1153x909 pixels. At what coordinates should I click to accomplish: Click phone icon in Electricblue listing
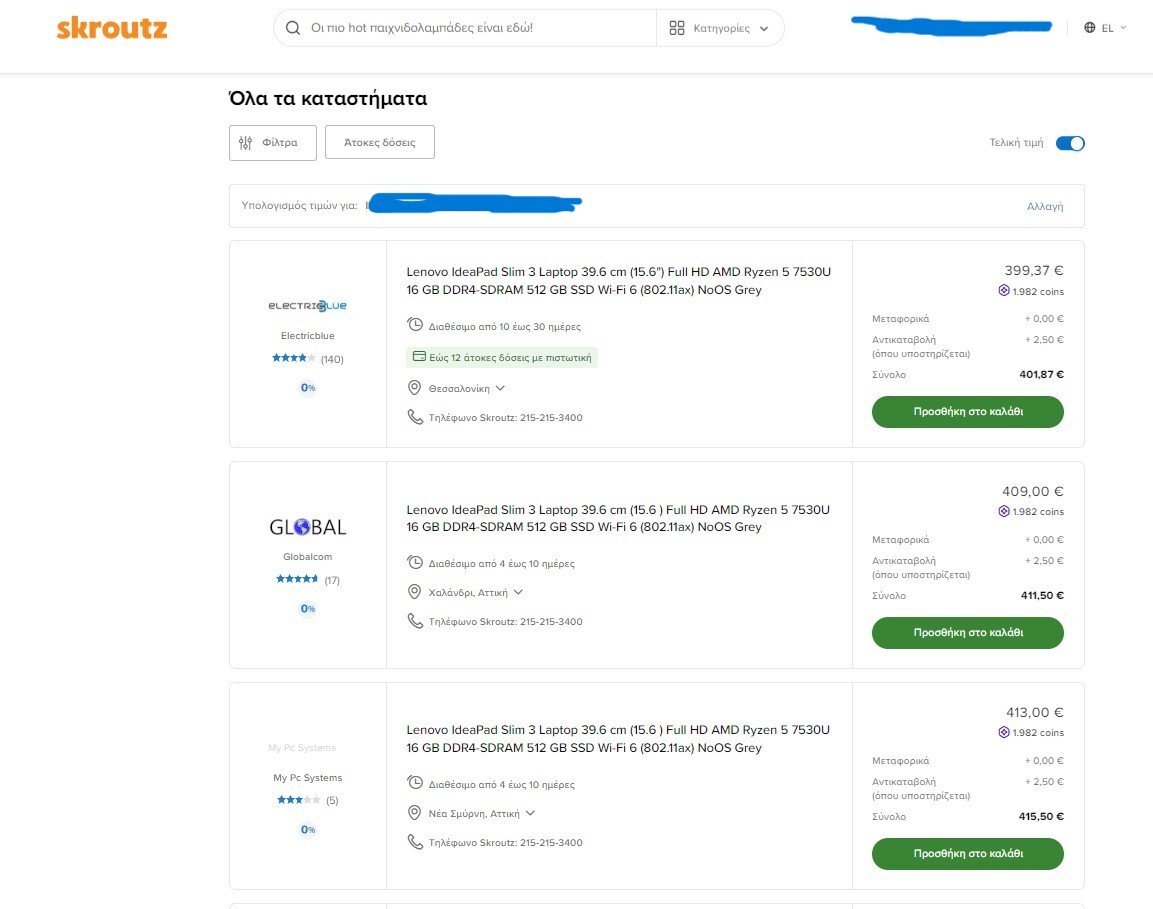click(415, 417)
